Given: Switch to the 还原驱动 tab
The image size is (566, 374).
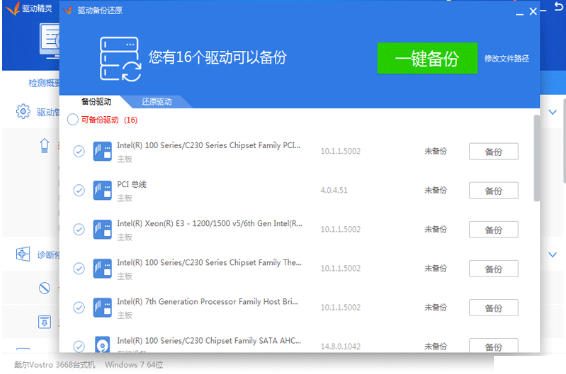Looking at the screenshot, I should (157, 101).
